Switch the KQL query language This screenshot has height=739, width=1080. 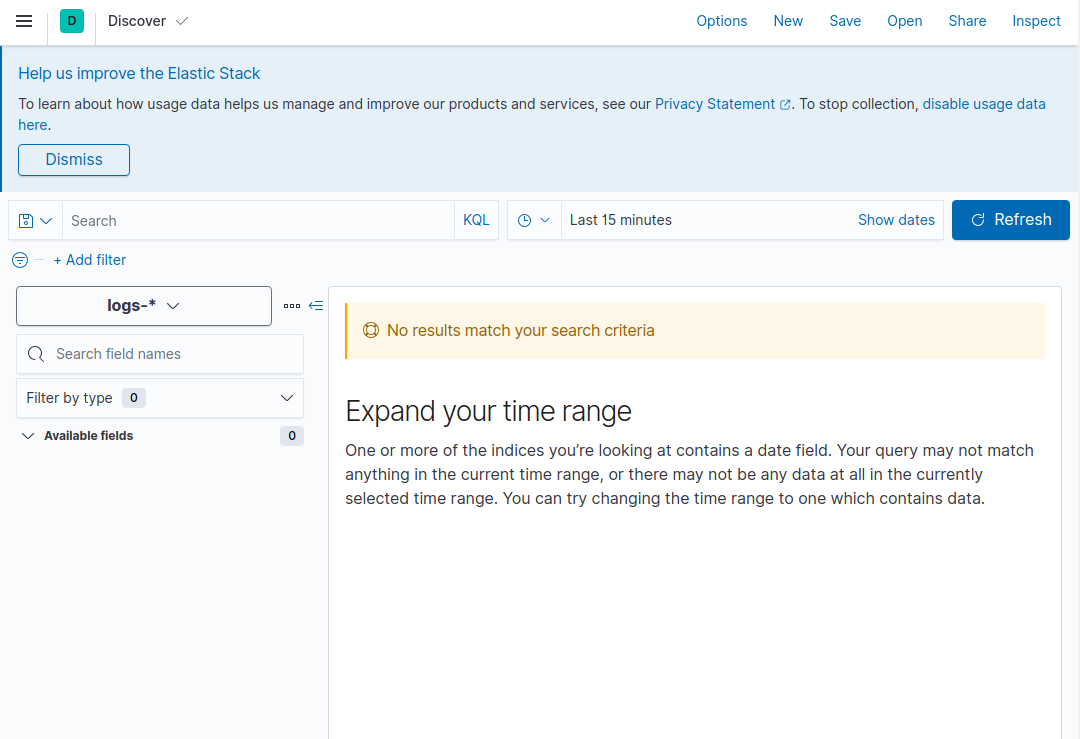(x=476, y=220)
